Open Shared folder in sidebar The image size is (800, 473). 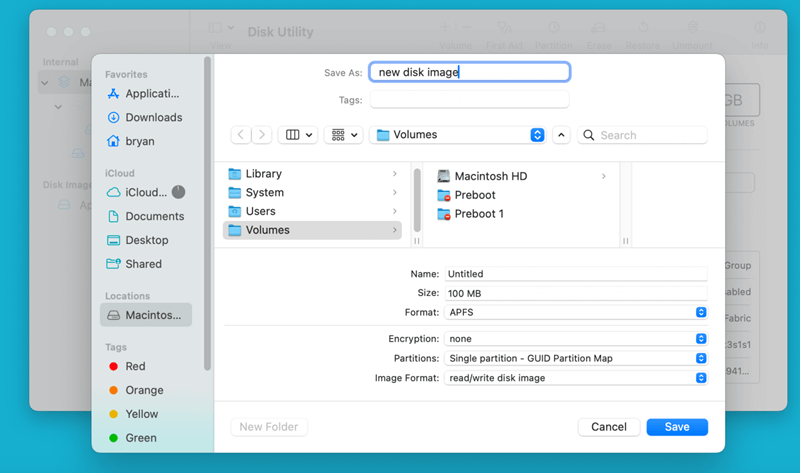click(x=134, y=264)
